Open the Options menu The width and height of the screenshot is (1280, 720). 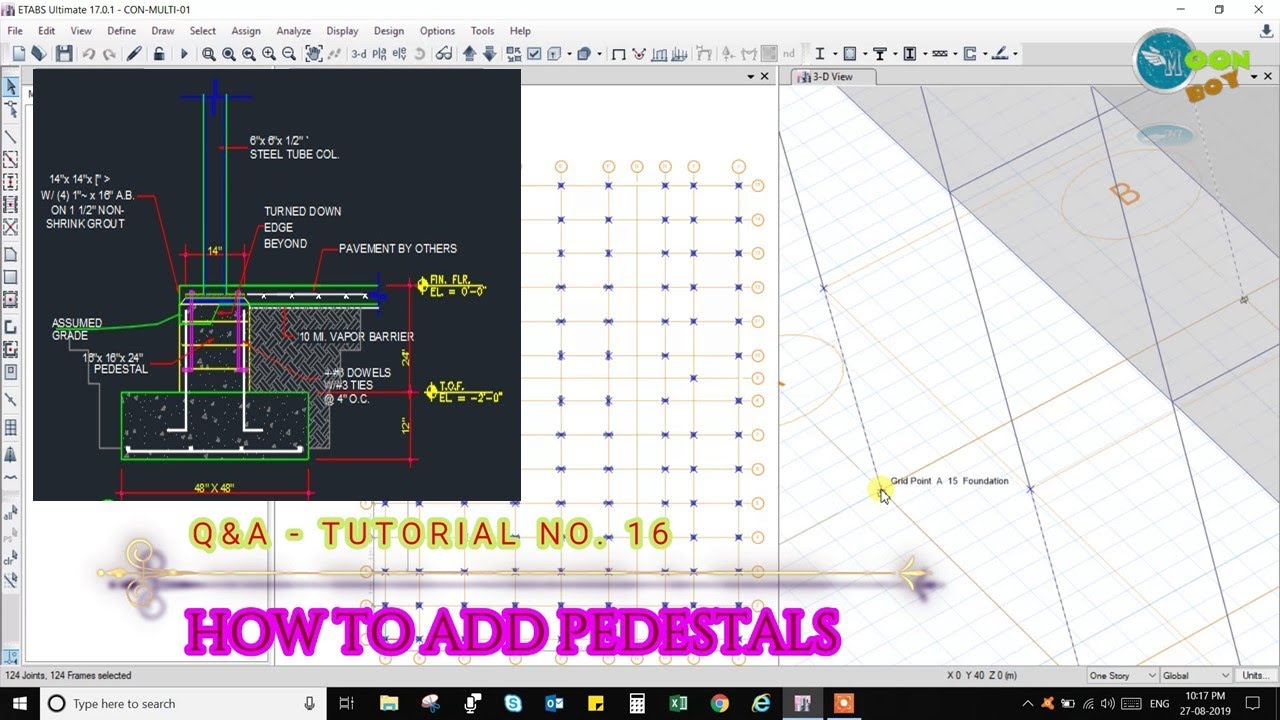point(437,31)
